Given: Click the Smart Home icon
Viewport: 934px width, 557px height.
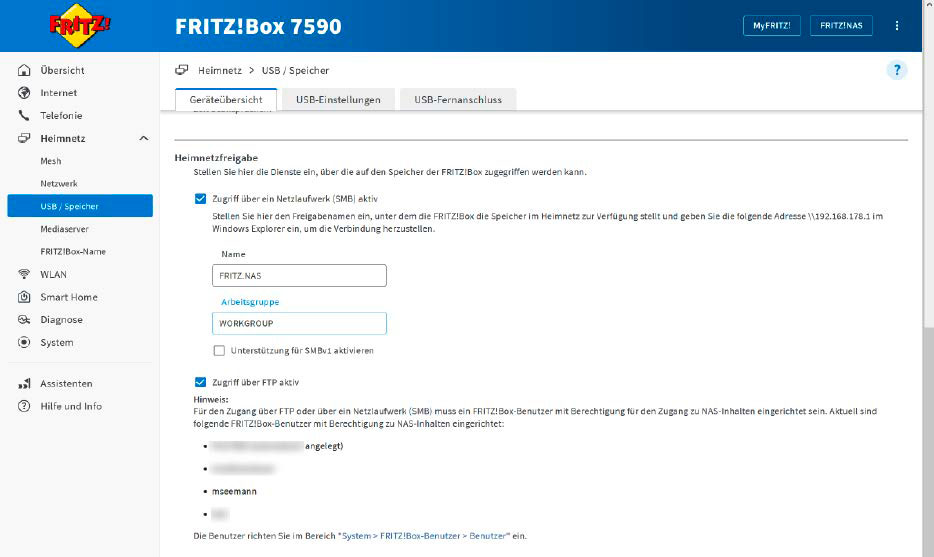Looking at the screenshot, I should click(24, 297).
